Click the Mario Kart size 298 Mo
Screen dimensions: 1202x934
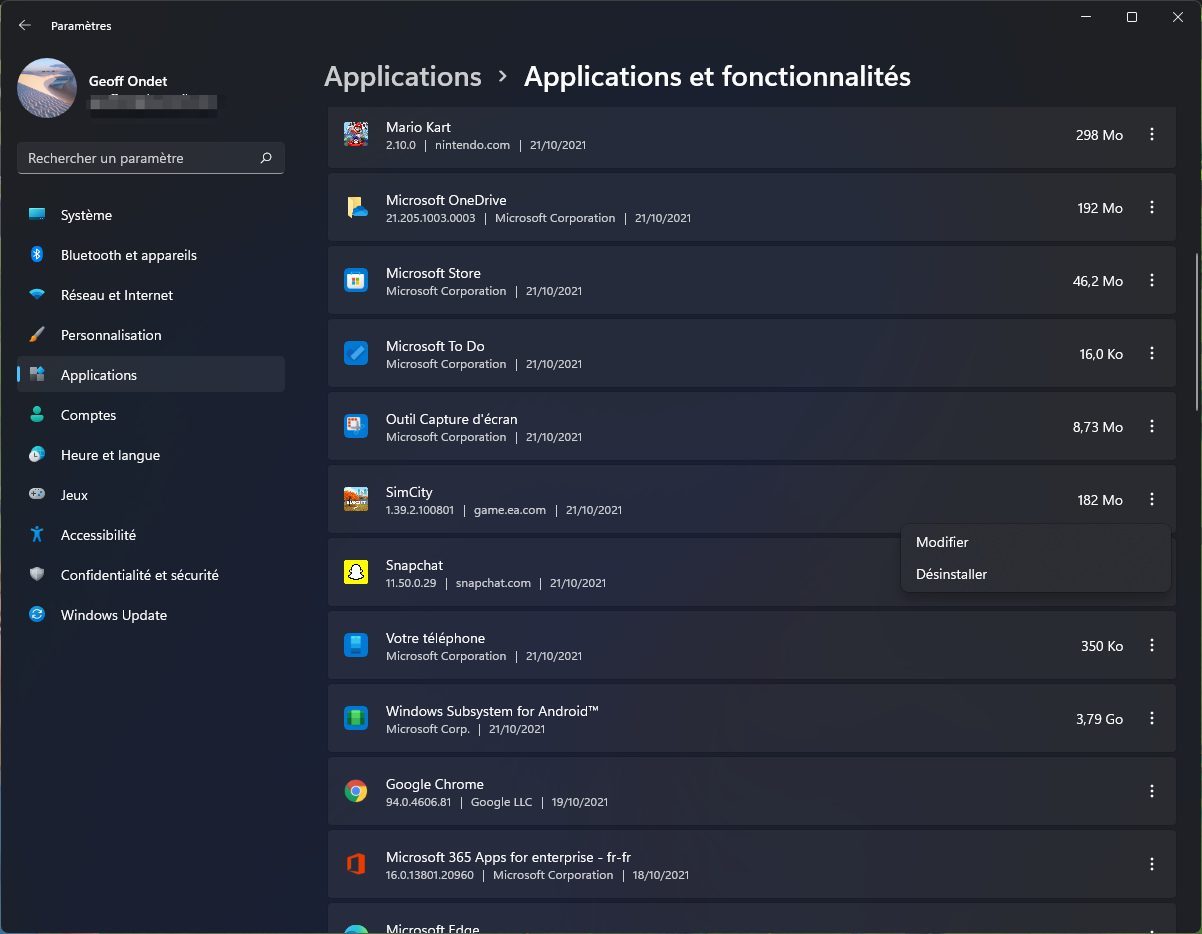(1100, 135)
